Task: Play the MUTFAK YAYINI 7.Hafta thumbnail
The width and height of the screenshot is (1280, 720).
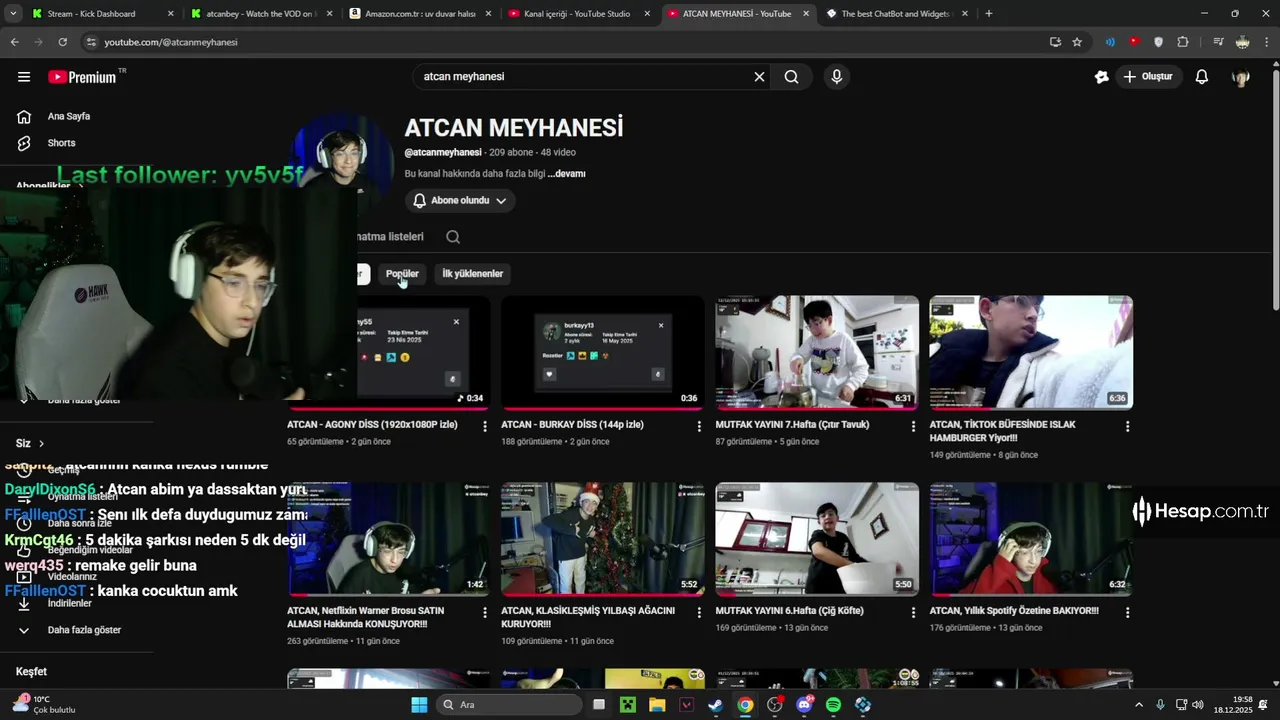Action: tap(817, 353)
